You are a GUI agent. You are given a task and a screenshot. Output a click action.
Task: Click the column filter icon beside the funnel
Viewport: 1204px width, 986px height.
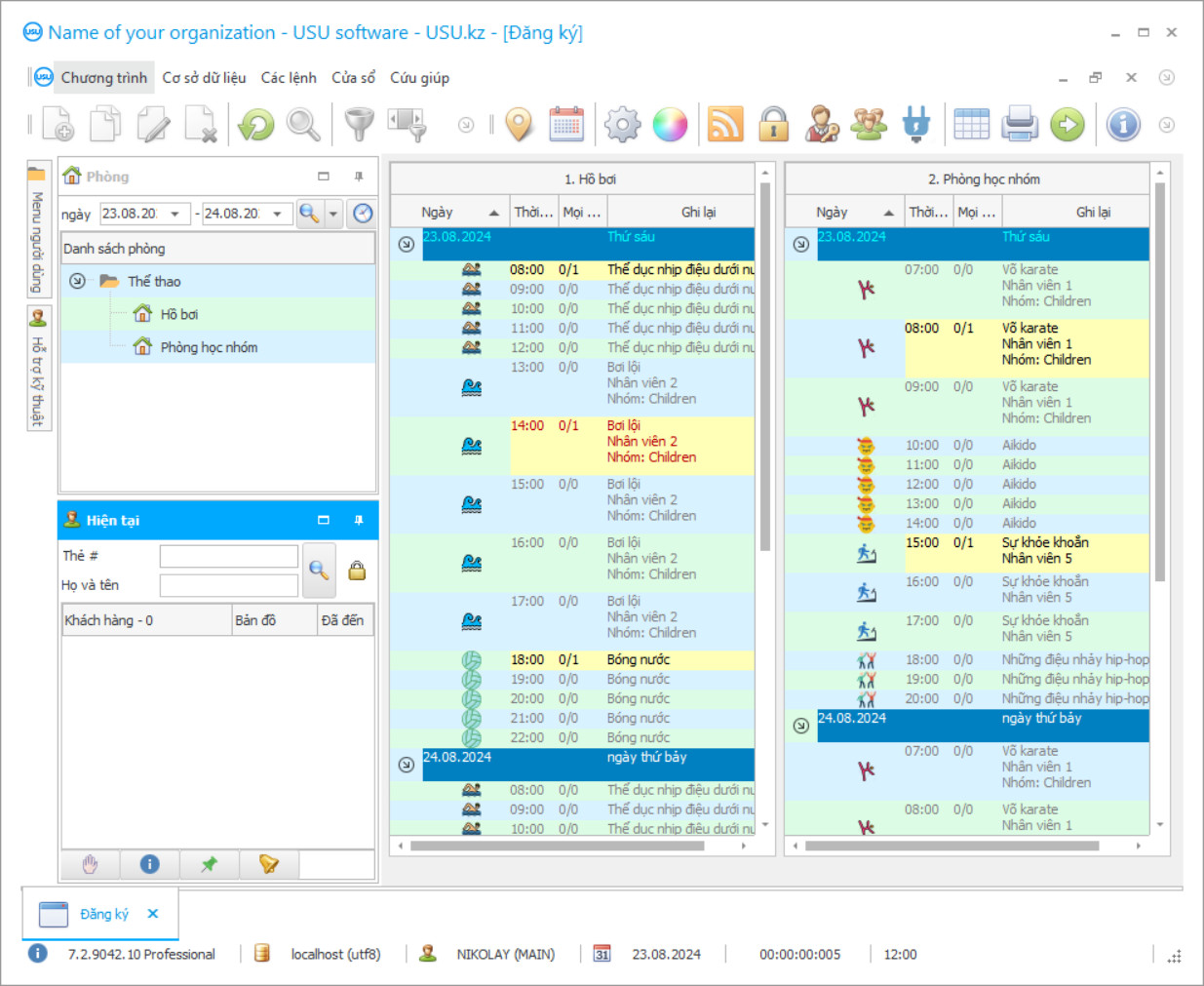tap(408, 125)
